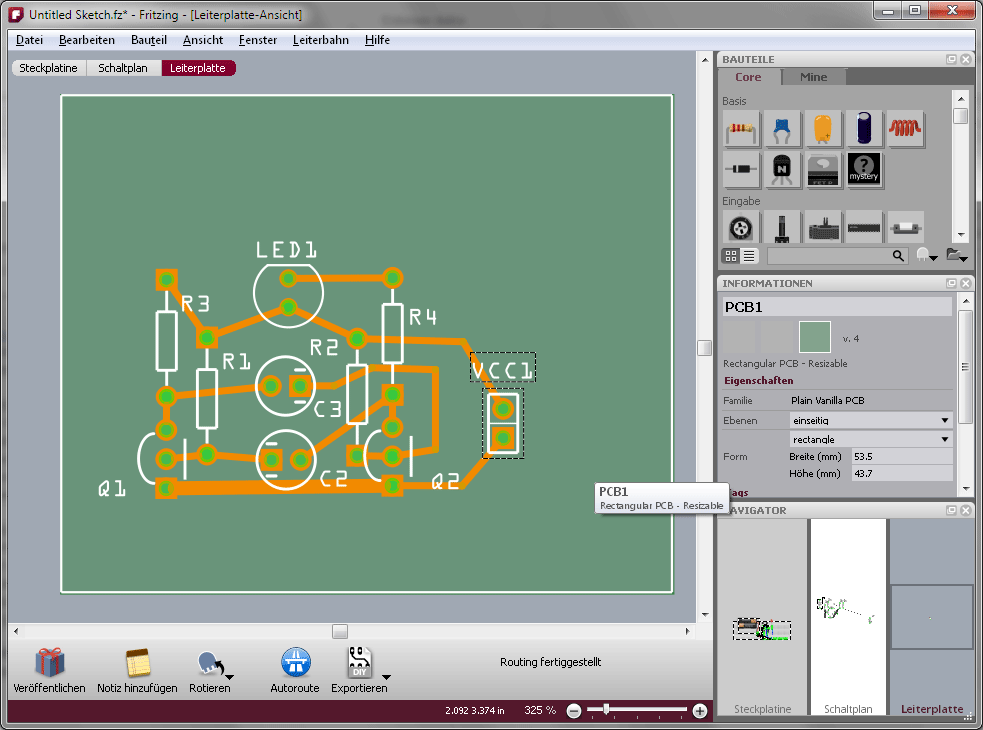The height and width of the screenshot is (730, 983).
Task: Select the resistor part in Basis
Action: 741,129
